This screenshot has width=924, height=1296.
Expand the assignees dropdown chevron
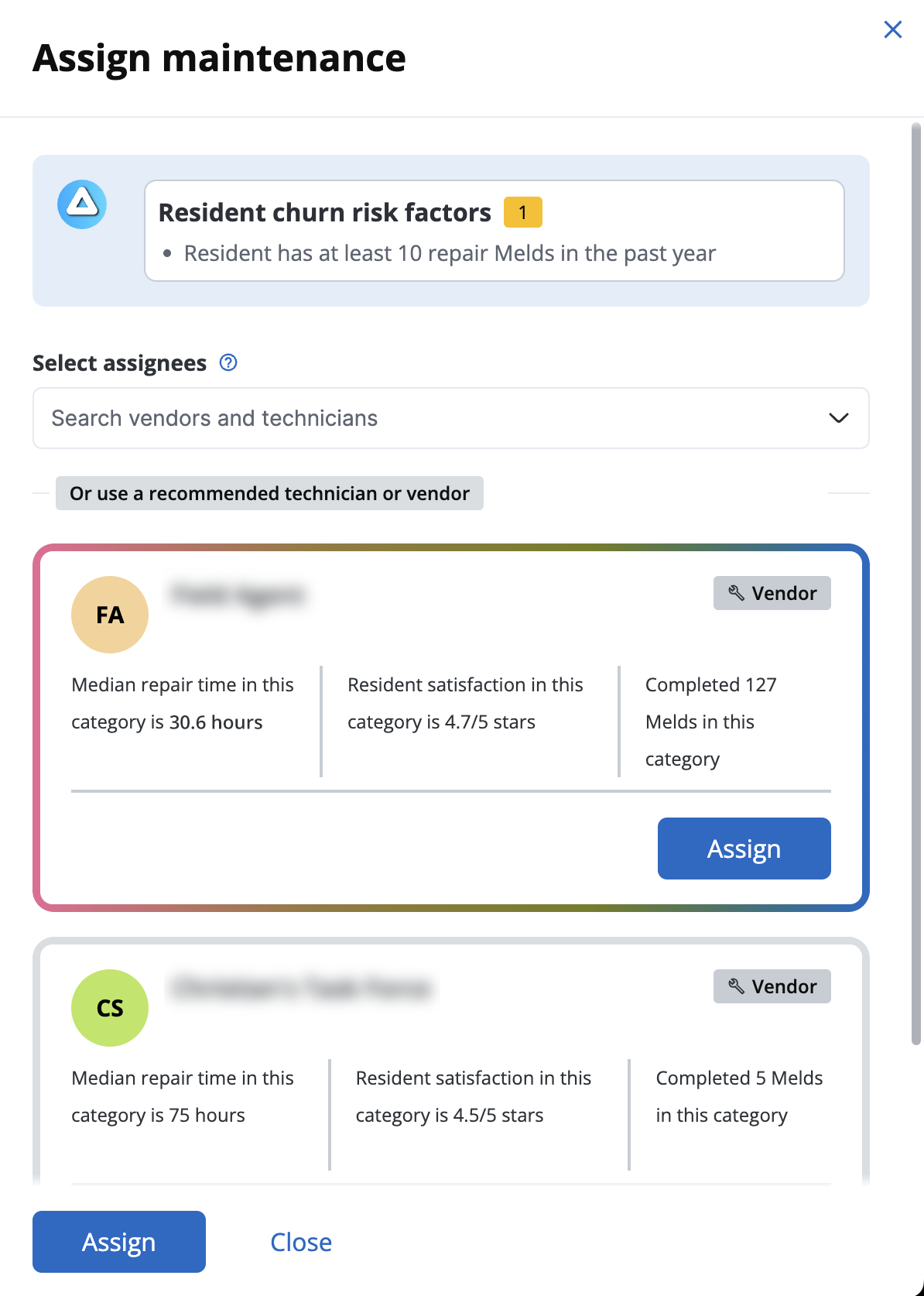pyautogui.click(x=839, y=418)
